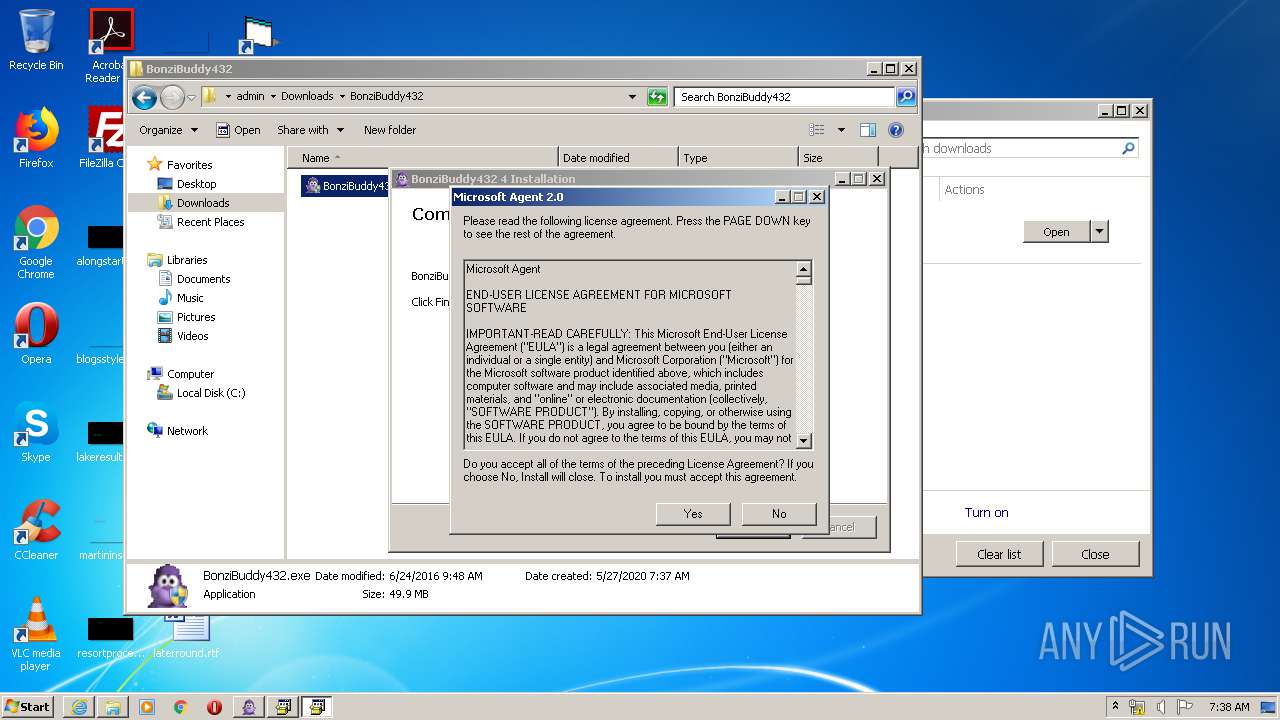Open the Videos library
This screenshot has height=720, width=1280.
184,336
